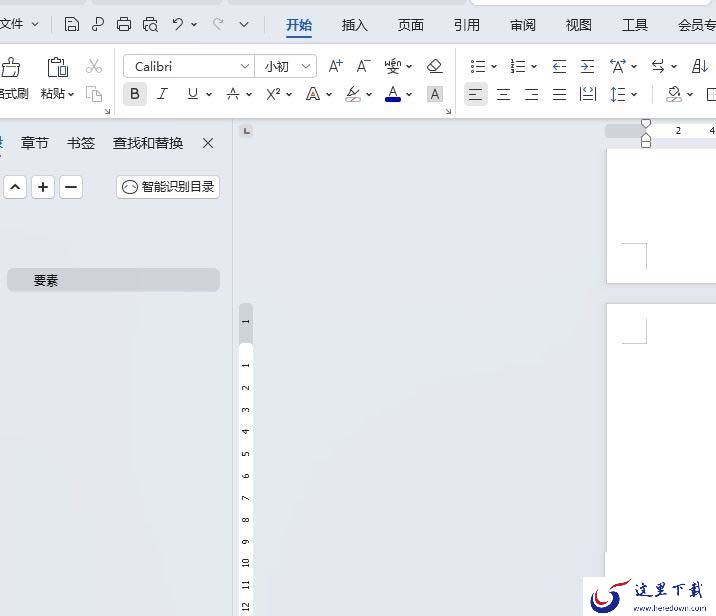The height and width of the screenshot is (616, 716).
Task: Select Justify paragraph alignment
Action: point(559,95)
